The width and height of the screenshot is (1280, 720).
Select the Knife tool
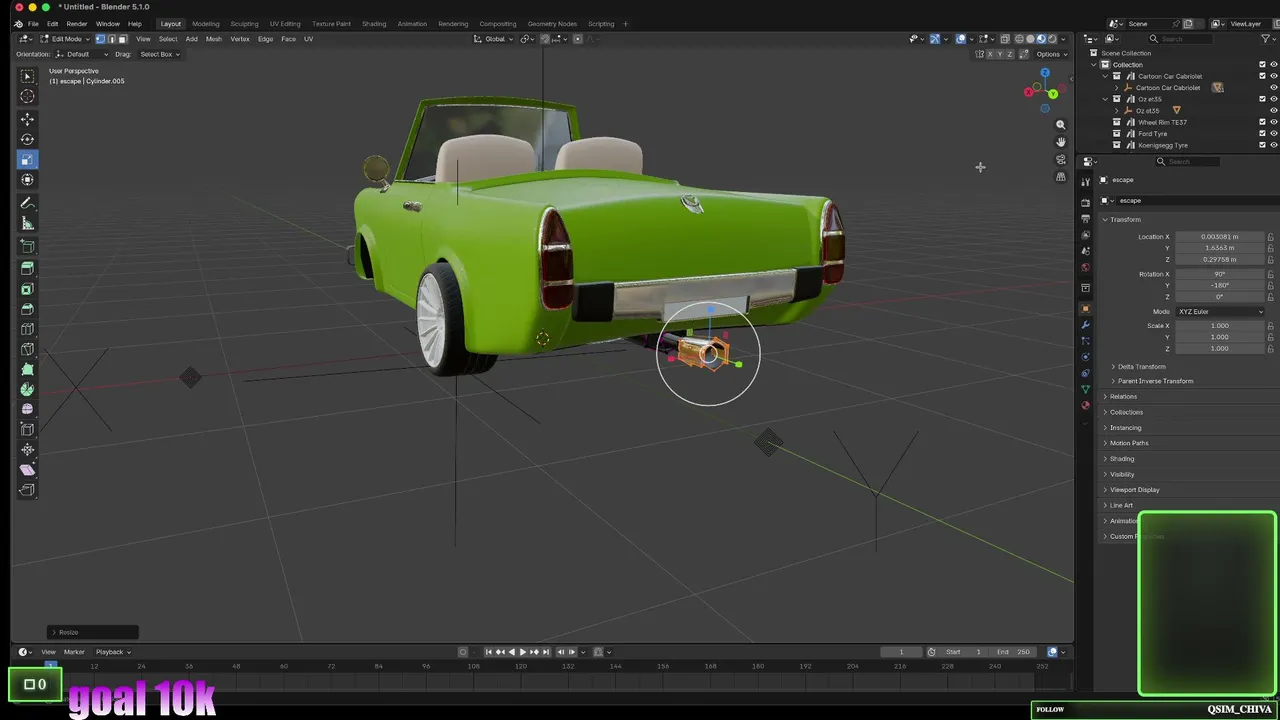pos(27,349)
